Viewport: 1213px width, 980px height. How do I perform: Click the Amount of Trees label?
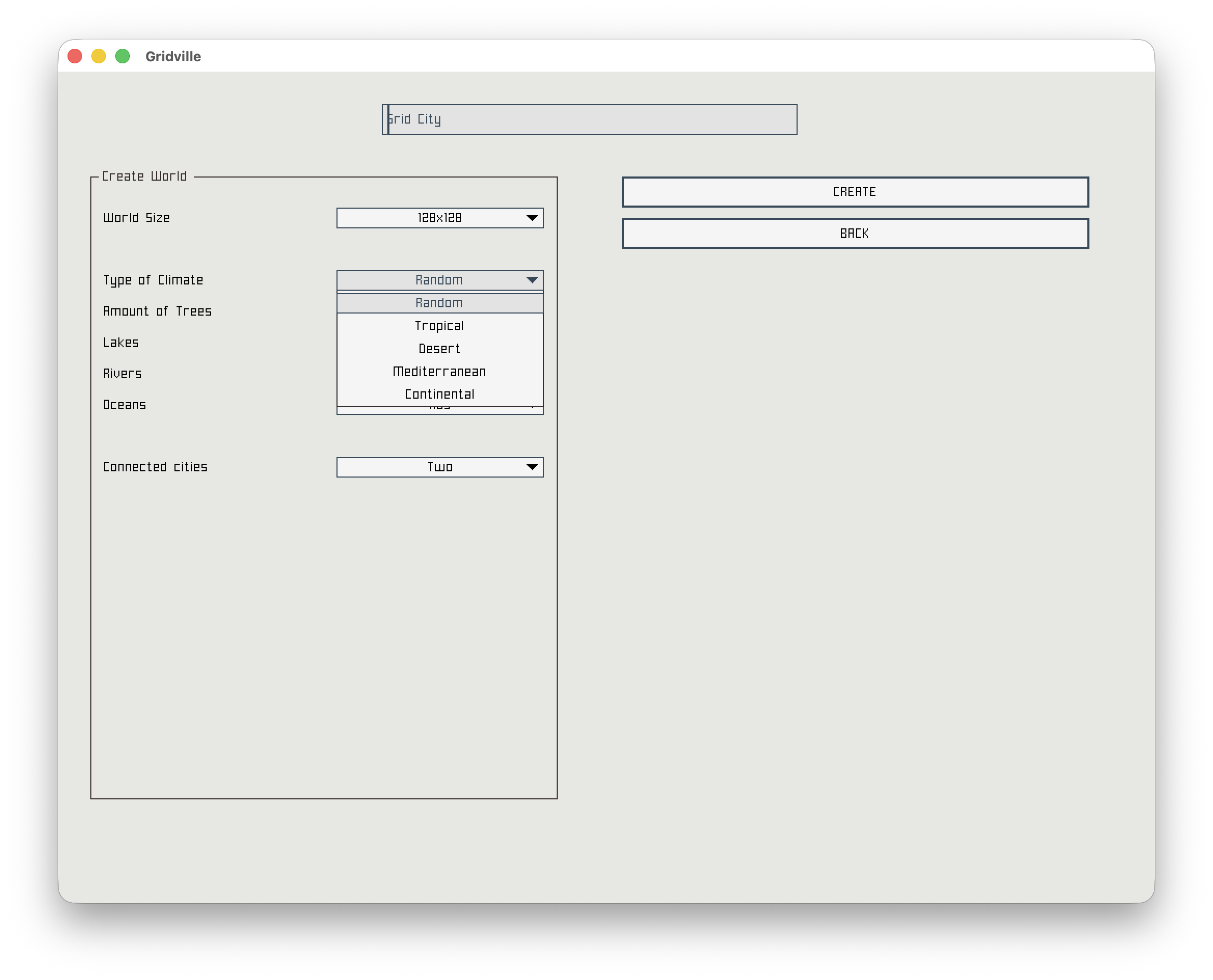click(157, 311)
